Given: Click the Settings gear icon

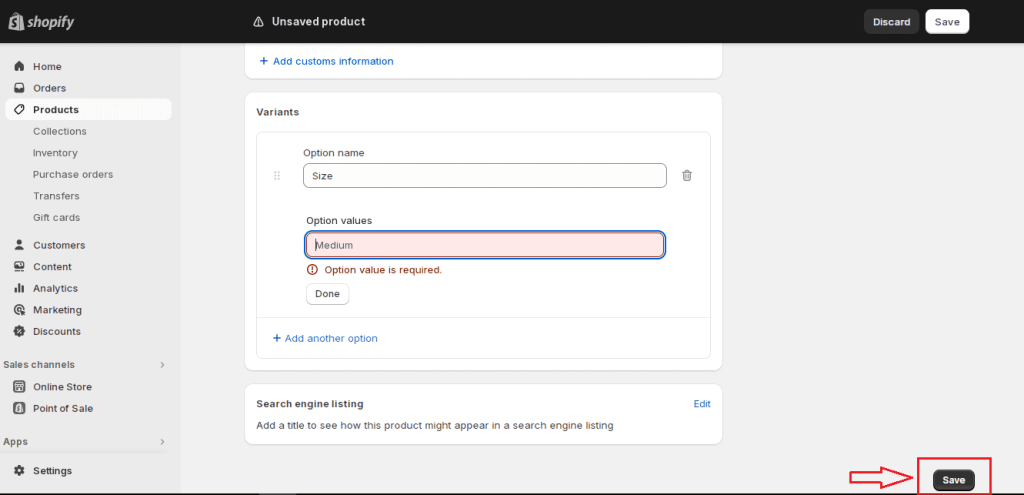Looking at the screenshot, I should pos(20,470).
